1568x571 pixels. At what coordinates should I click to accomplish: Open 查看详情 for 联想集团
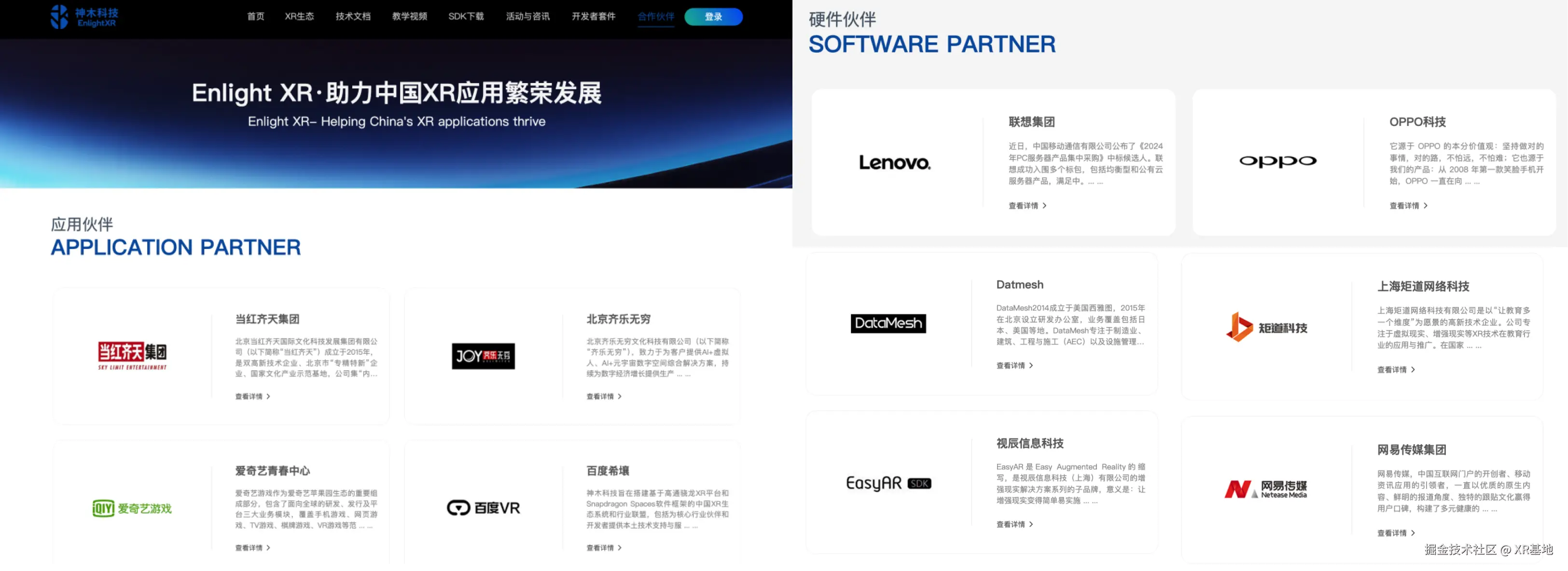click(1027, 206)
